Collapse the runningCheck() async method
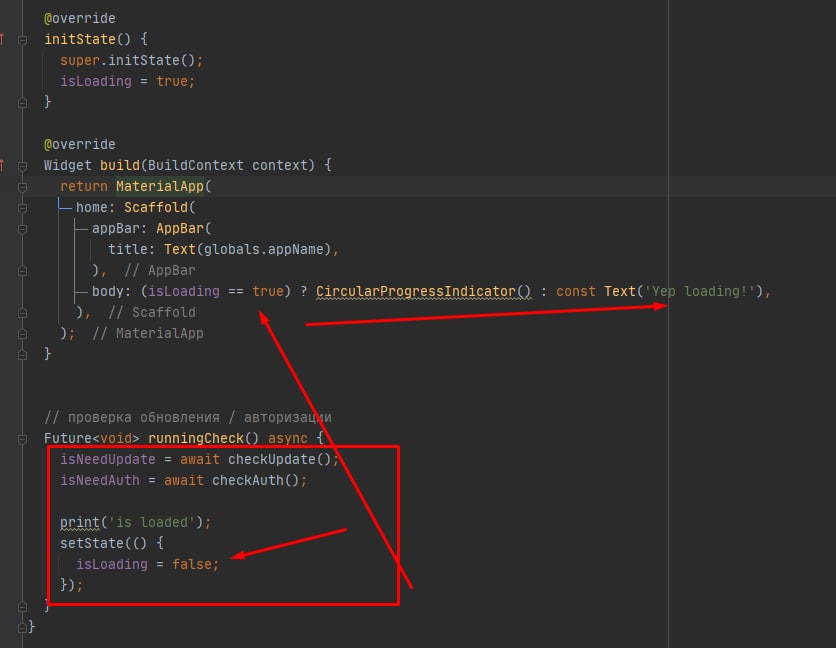This screenshot has height=648, width=836. pyautogui.click(x=22, y=439)
